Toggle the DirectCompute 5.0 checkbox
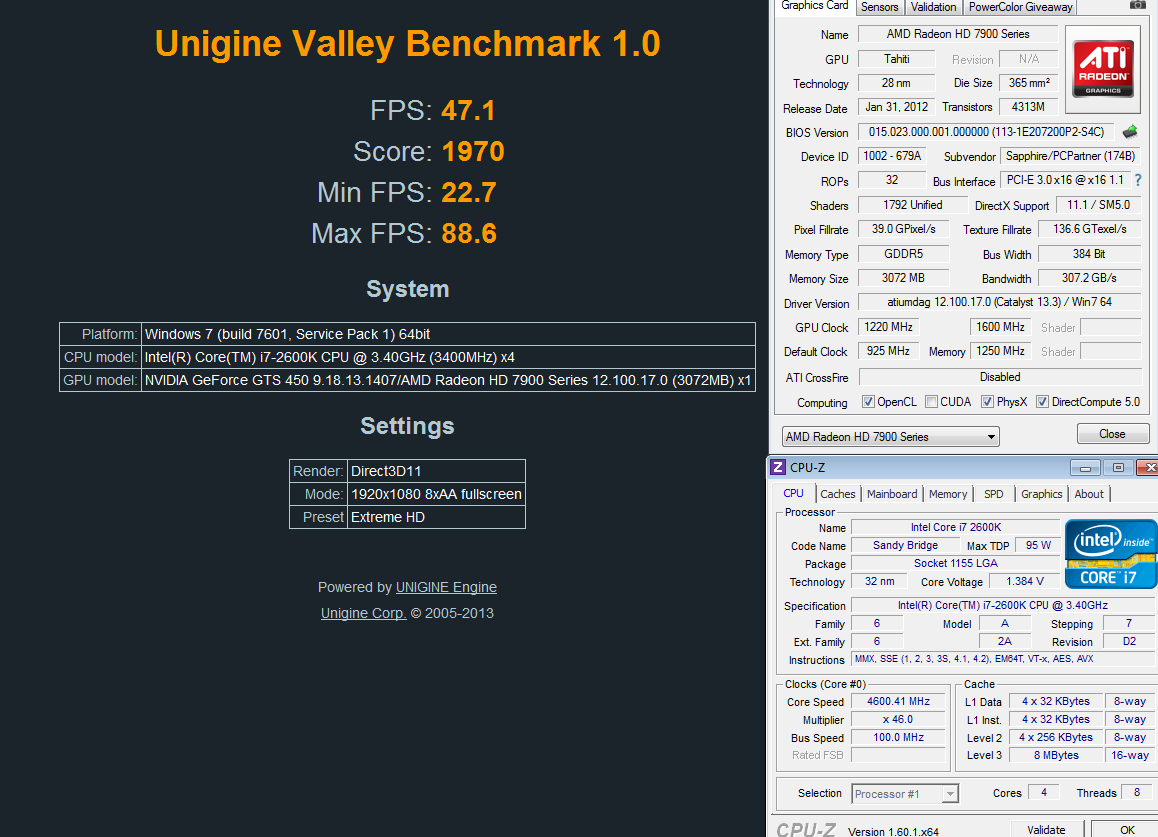The image size is (1158, 837). coord(1042,402)
